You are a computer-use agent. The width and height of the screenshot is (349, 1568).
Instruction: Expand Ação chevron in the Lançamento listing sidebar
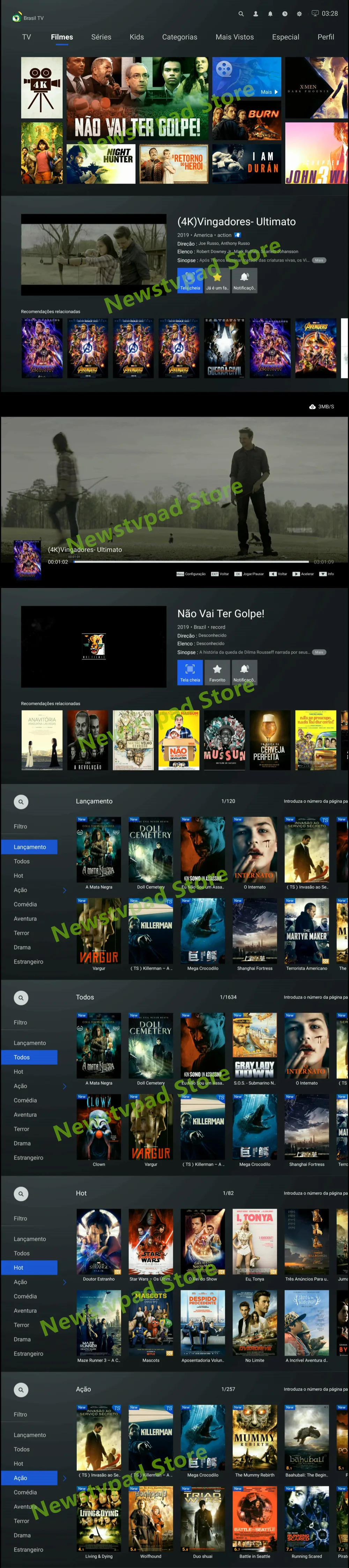coord(65,890)
